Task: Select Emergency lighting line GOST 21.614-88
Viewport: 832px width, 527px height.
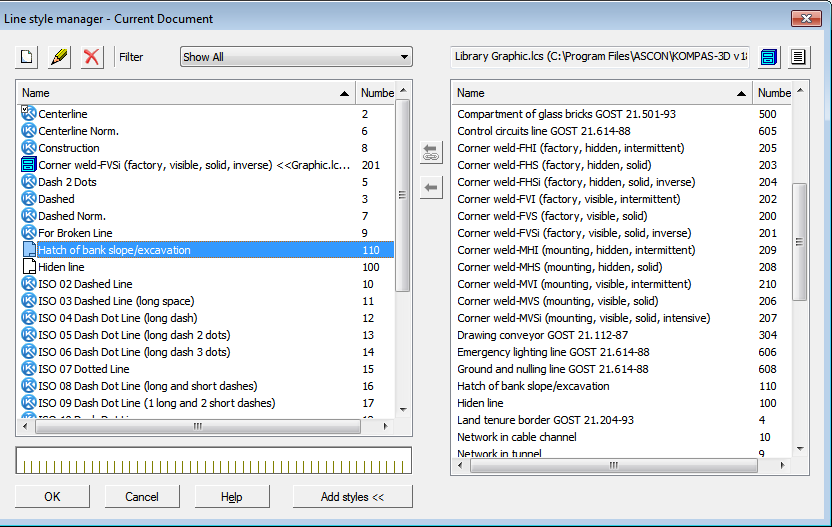Action: [x=553, y=352]
